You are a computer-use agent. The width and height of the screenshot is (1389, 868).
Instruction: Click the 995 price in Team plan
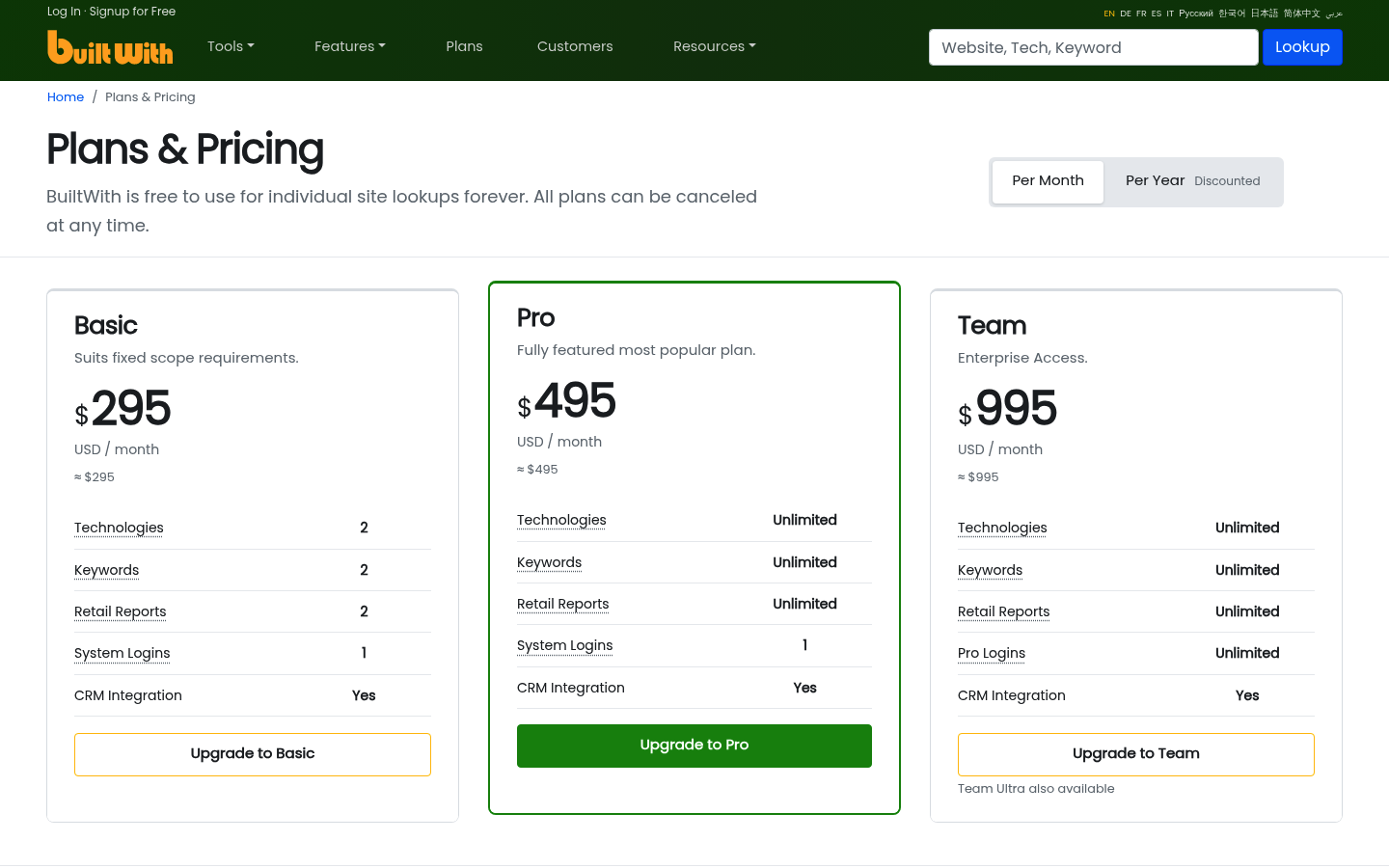[1017, 408]
